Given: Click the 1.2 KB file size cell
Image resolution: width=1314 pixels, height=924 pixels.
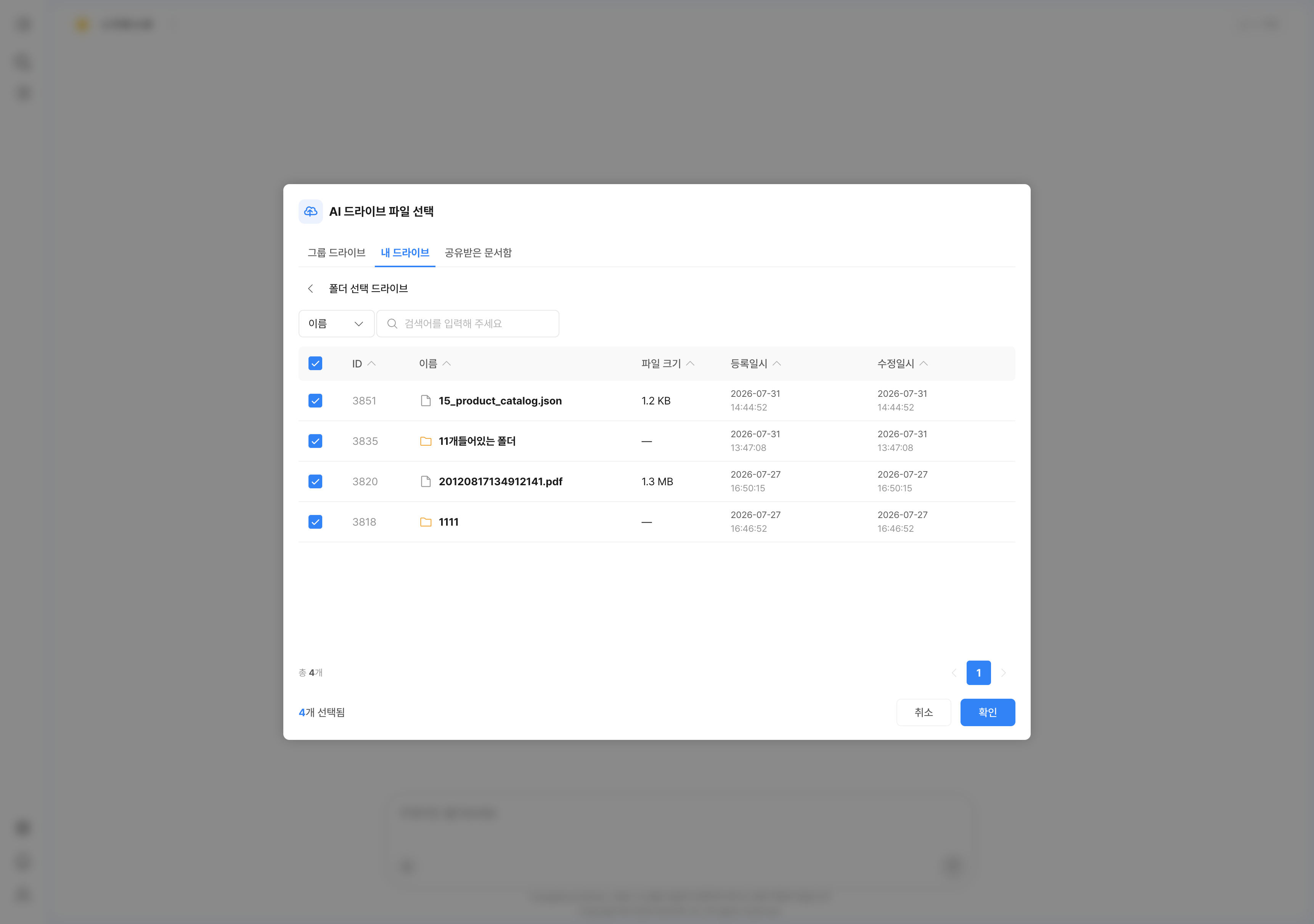Looking at the screenshot, I should (656, 401).
